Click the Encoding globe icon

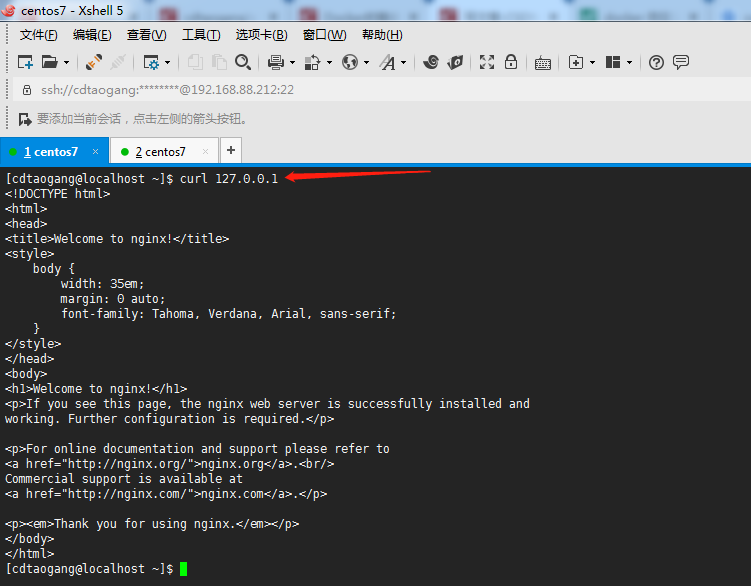pos(350,62)
